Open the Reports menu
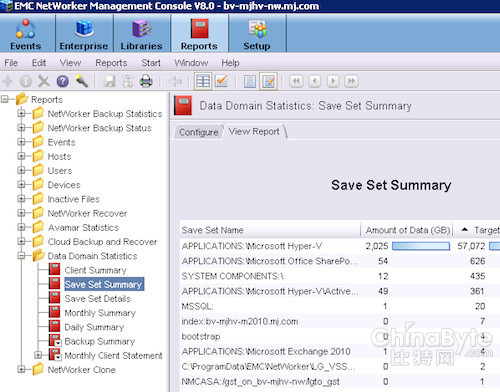500x392 pixels. coord(111,63)
